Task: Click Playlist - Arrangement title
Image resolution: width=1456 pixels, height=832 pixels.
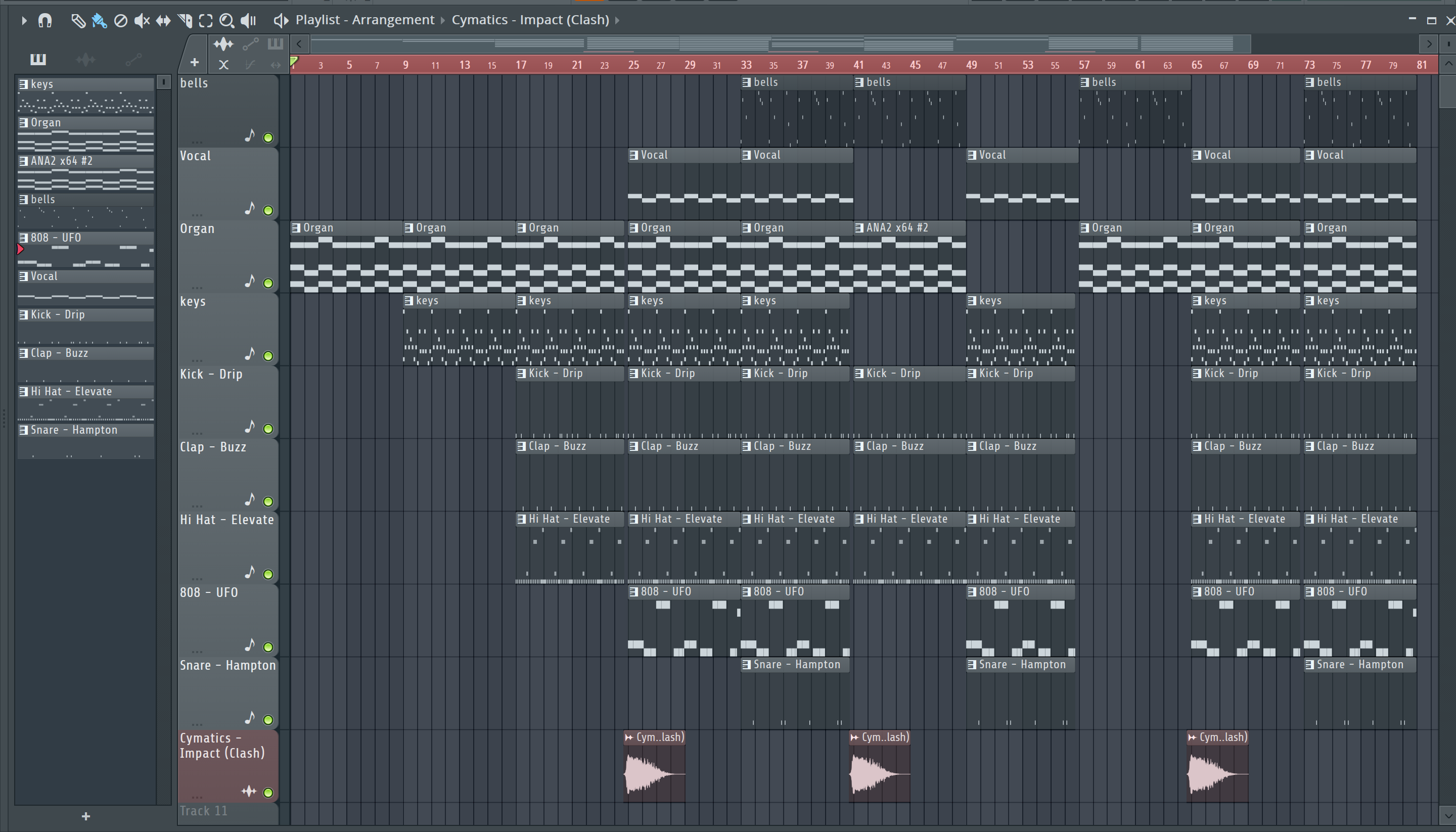Action: click(x=365, y=20)
